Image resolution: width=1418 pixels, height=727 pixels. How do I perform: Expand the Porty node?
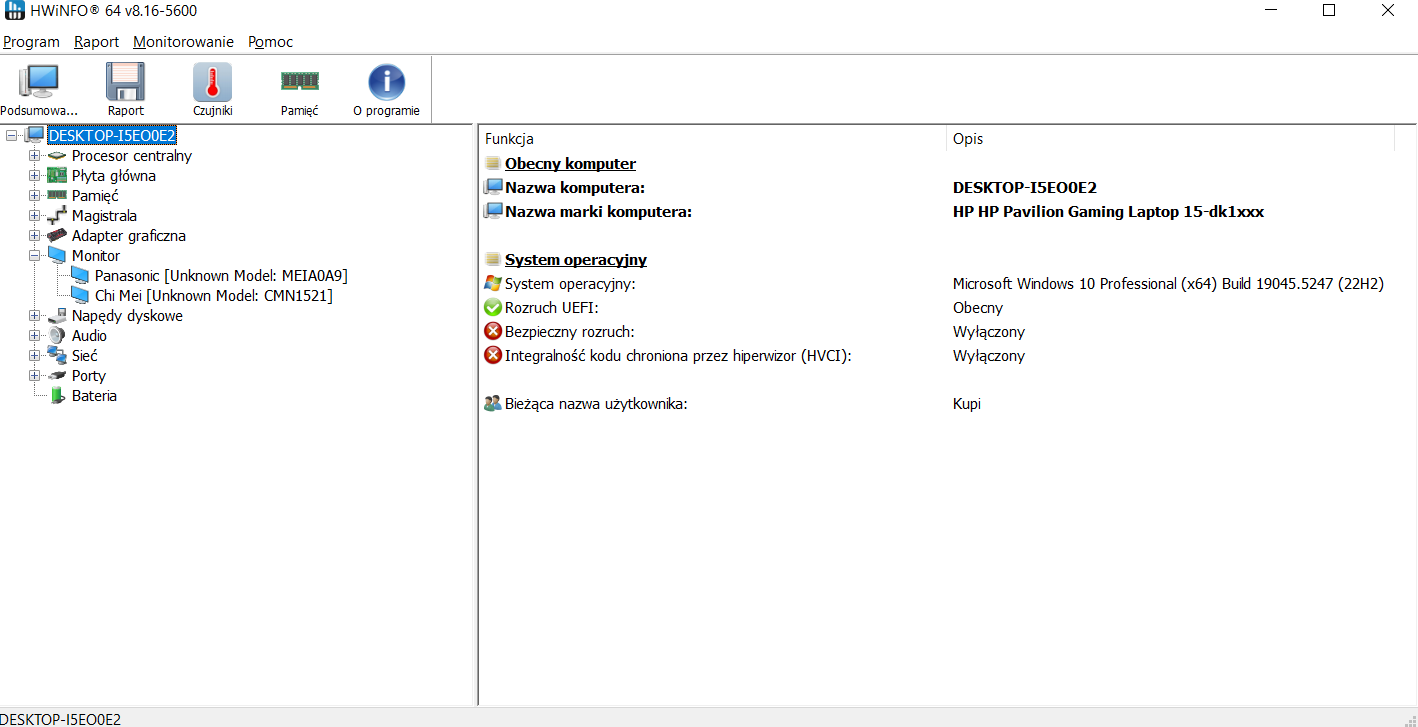(x=35, y=376)
